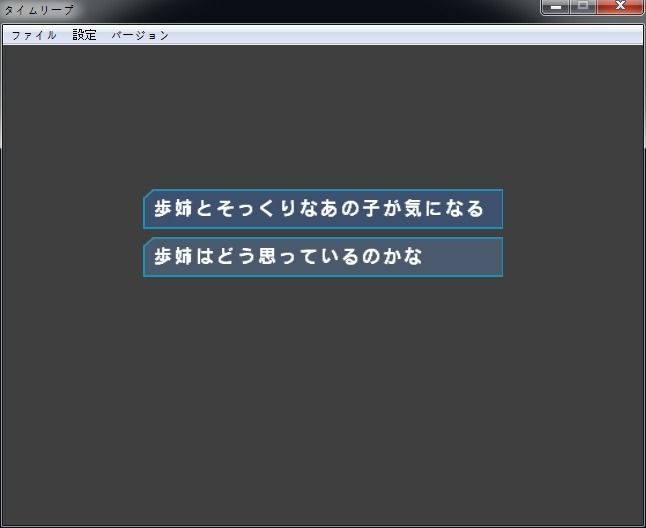
Task: Open the ファイル menu
Action: click(x=34, y=35)
